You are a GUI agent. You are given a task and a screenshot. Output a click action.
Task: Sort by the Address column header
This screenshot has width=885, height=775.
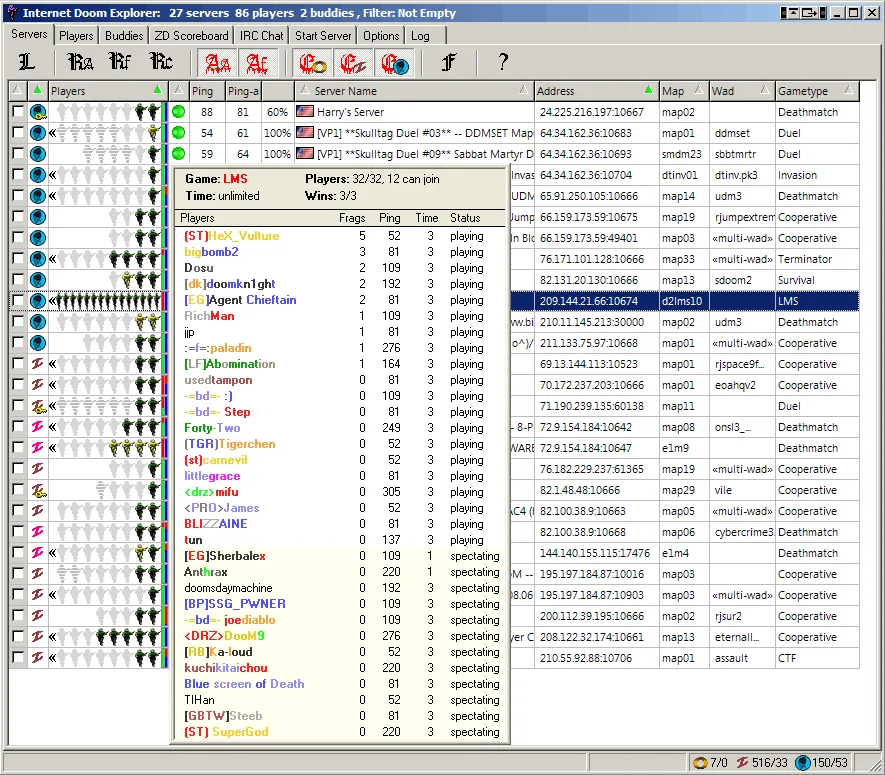[594, 91]
